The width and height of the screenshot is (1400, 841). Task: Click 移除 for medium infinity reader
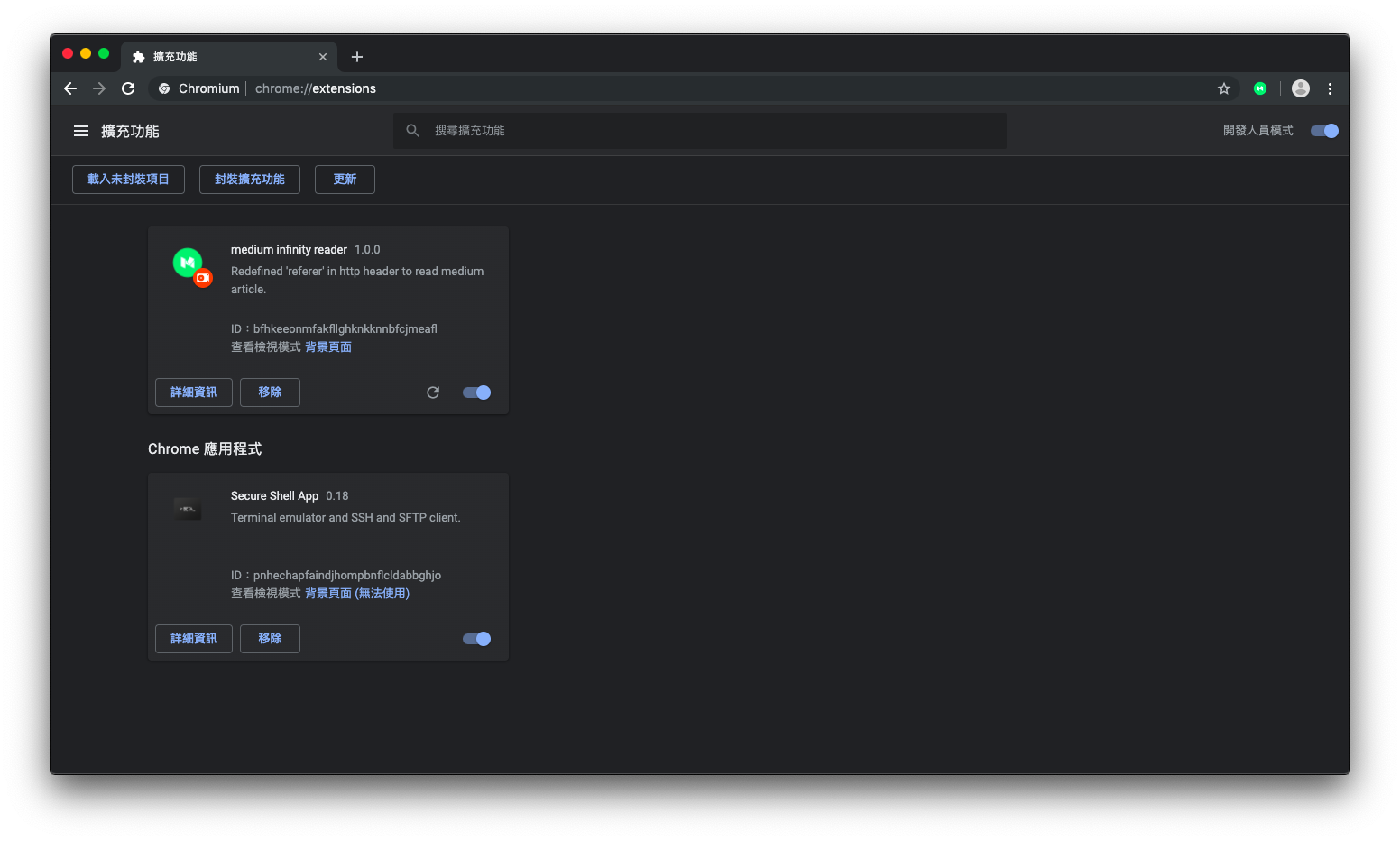(270, 393)
